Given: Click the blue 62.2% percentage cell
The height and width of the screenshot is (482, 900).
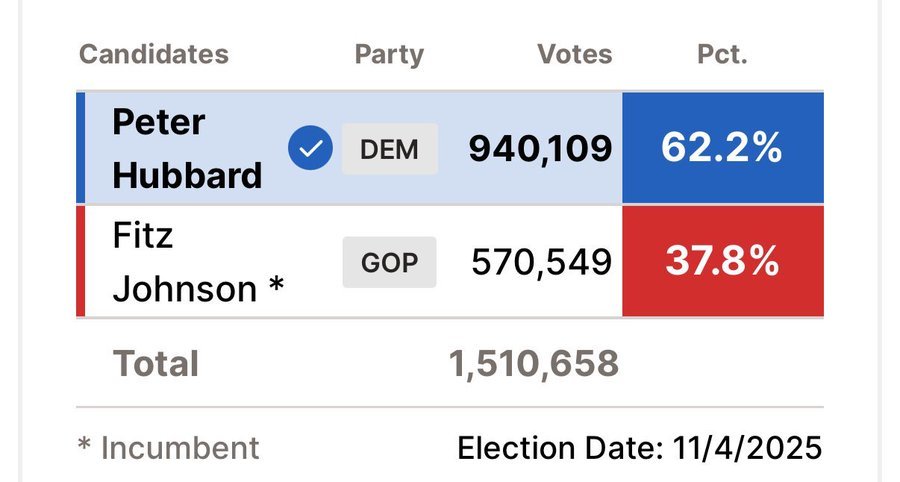Looking at the screenshot, I should click(722, 149).
